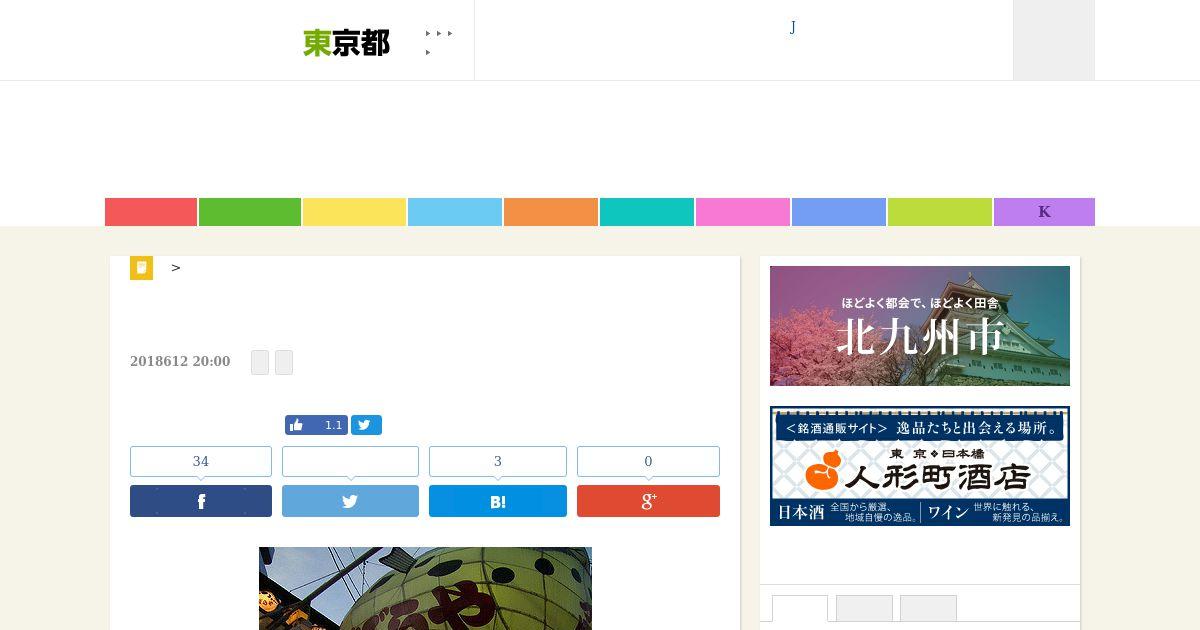This screenshot has height=630, width=1200.
Task: Click the blue J link in header
Action: 793,27
